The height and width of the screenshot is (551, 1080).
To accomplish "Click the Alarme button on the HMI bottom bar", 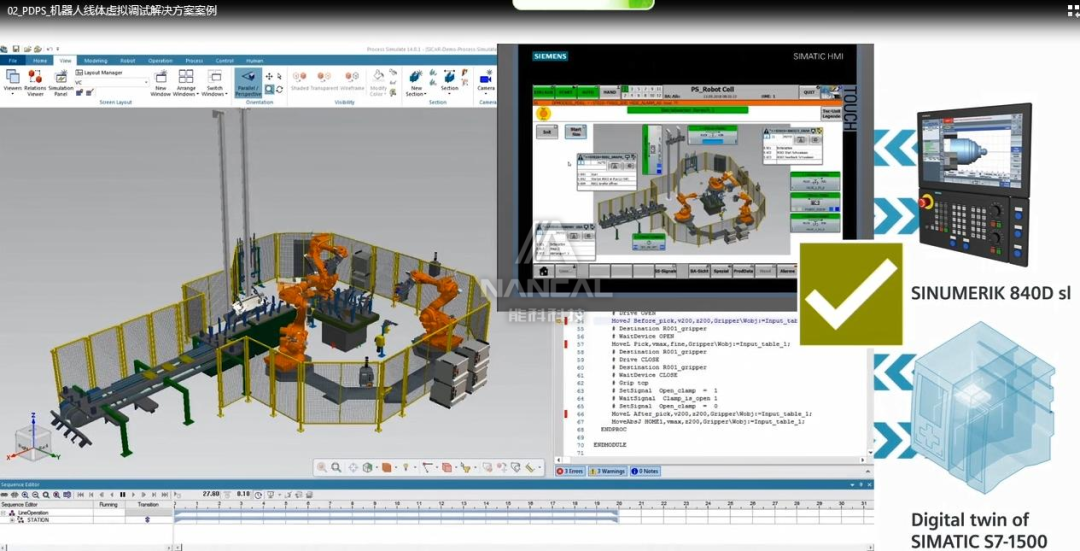I will coord(787,271).
